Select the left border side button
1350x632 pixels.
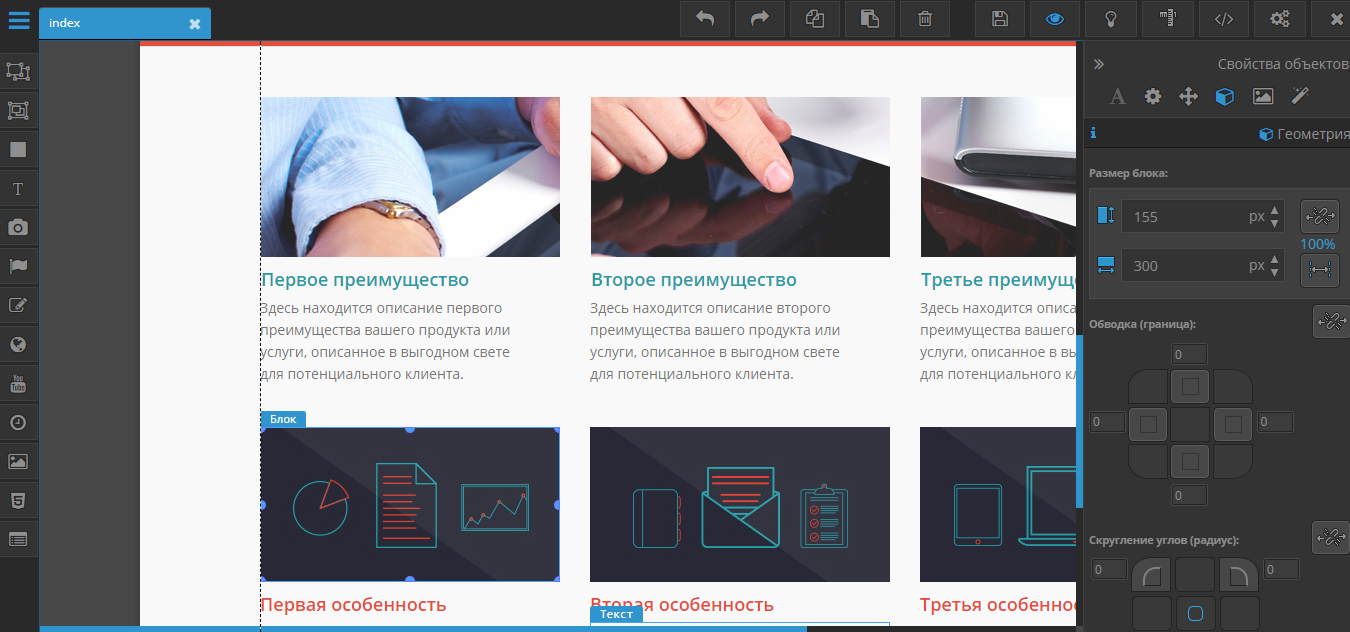(1148, 424)
